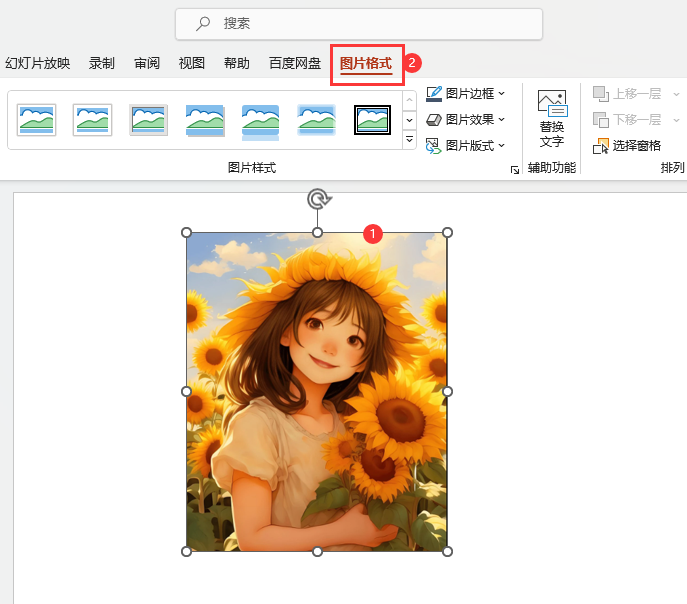This screenshot has width=687, height=604.
Task: Apply the fourth picture style with shadow
Action: click(205, 120)
